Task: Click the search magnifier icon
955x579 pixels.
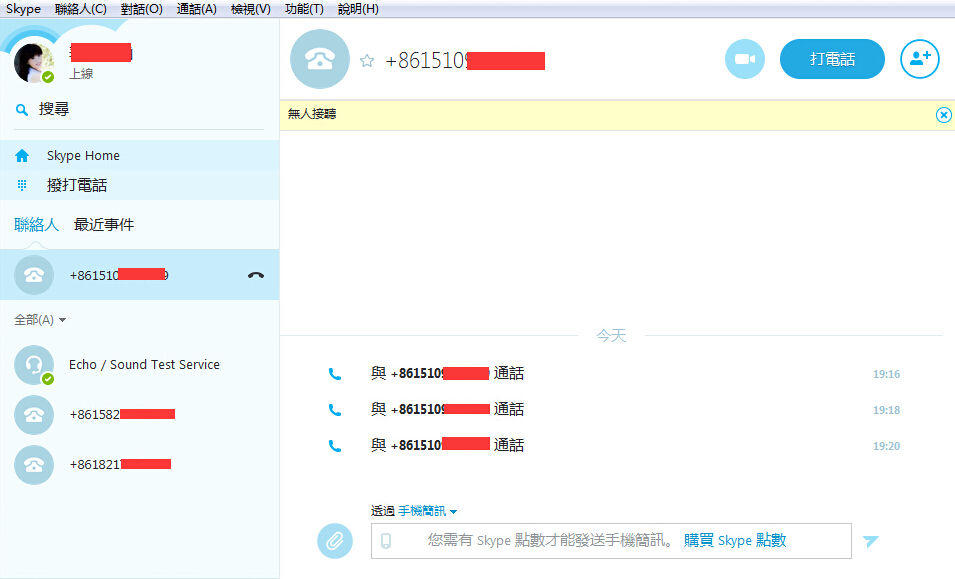Action: [22, 110]
